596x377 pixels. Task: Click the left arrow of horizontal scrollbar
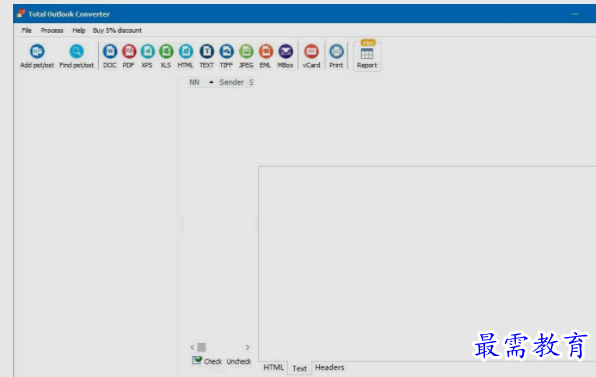tap(192, 347)
